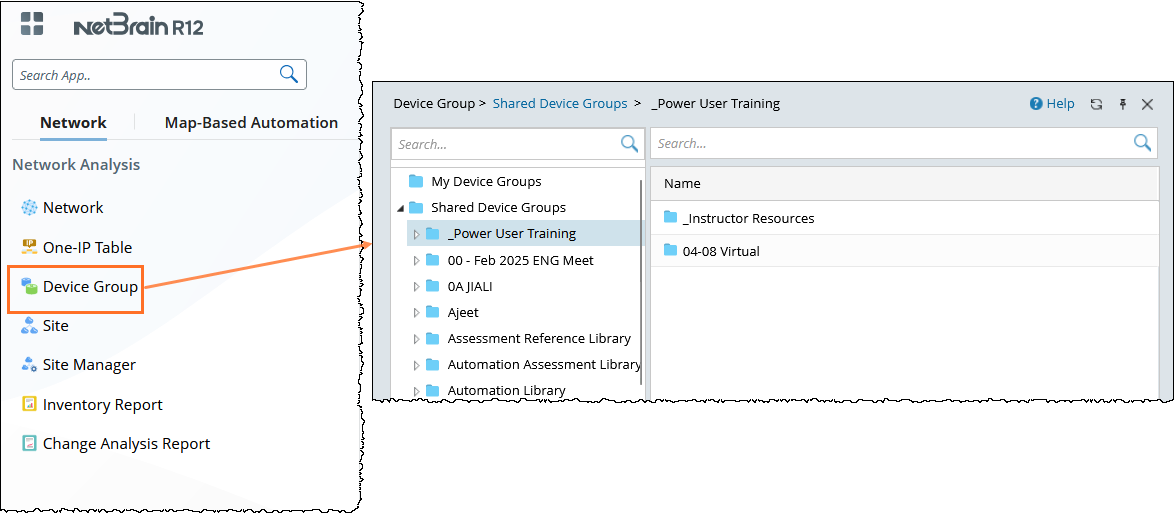1174x513 pixels.
Task: Click the blue Help question-mark icon
Action: (x=1036, y=104)
